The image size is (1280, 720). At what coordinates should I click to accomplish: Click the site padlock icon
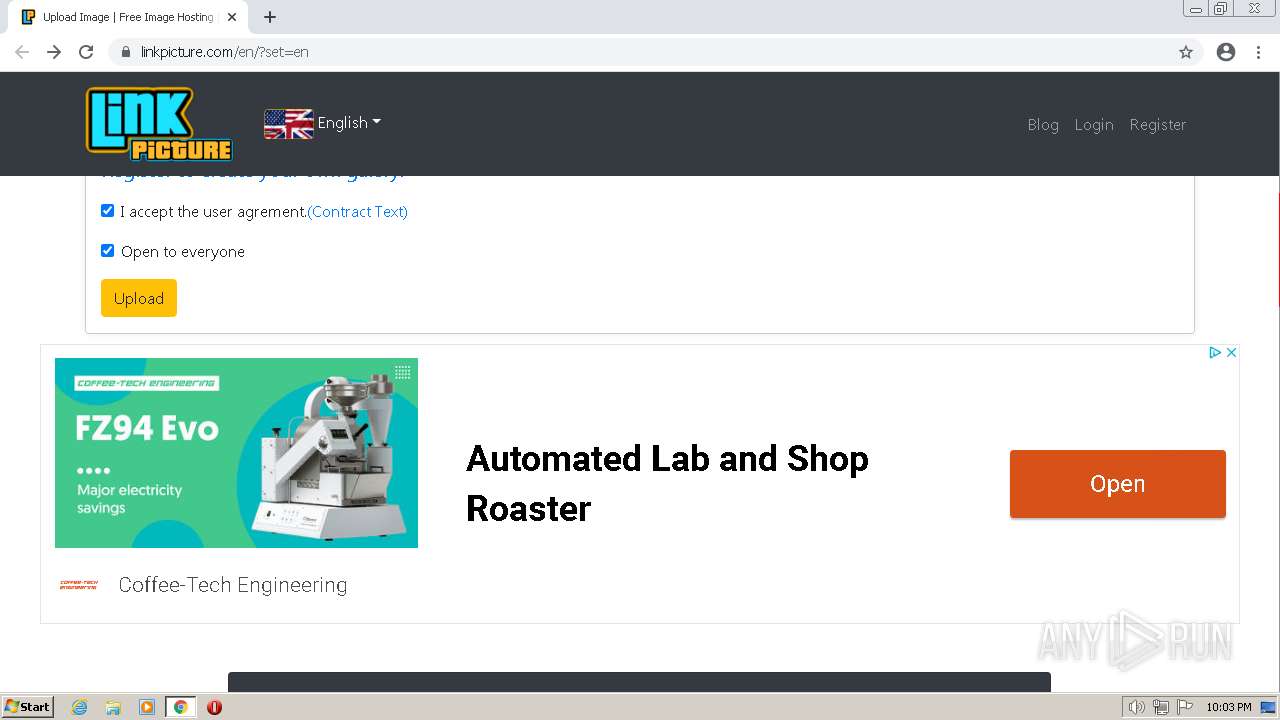(x=125, y=52)
